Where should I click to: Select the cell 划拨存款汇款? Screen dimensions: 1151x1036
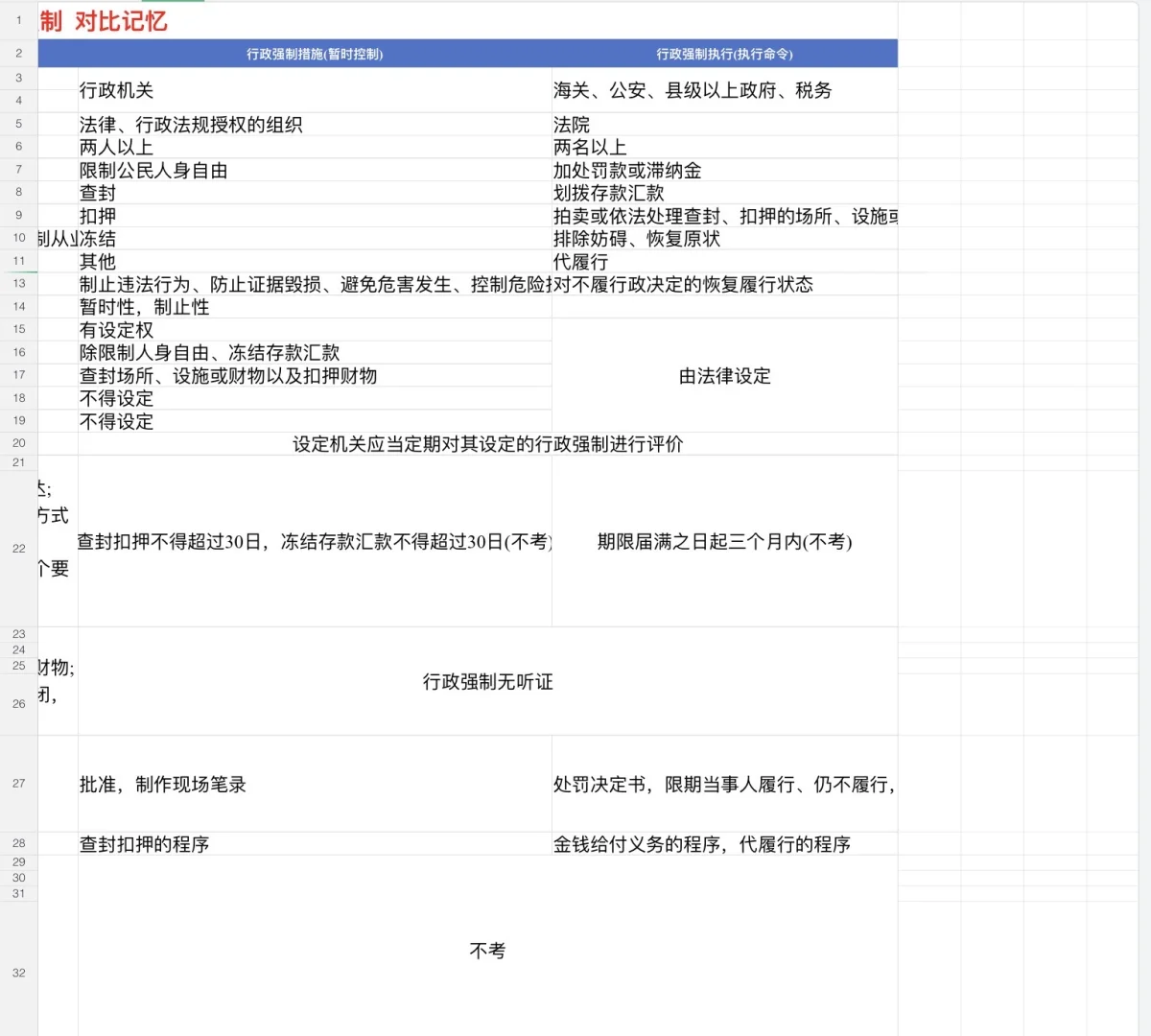(x=725, y=193)
